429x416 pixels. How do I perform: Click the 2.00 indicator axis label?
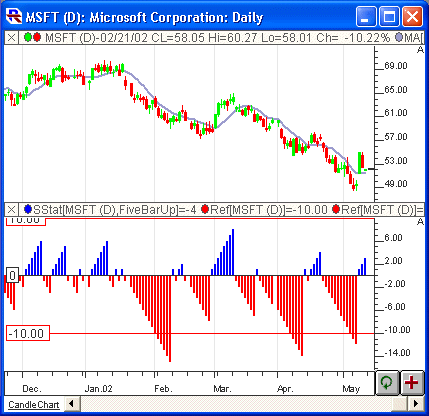click(x=393, y=261)
